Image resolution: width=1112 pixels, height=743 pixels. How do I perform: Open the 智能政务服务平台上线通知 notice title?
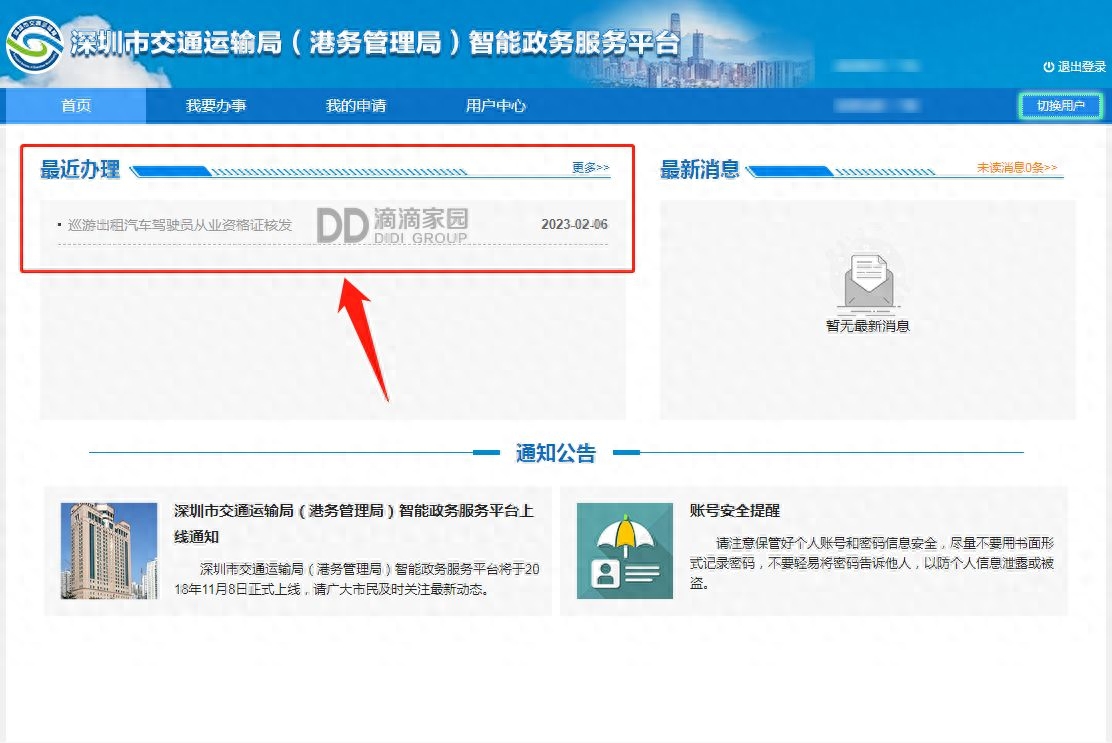[353, 523]
